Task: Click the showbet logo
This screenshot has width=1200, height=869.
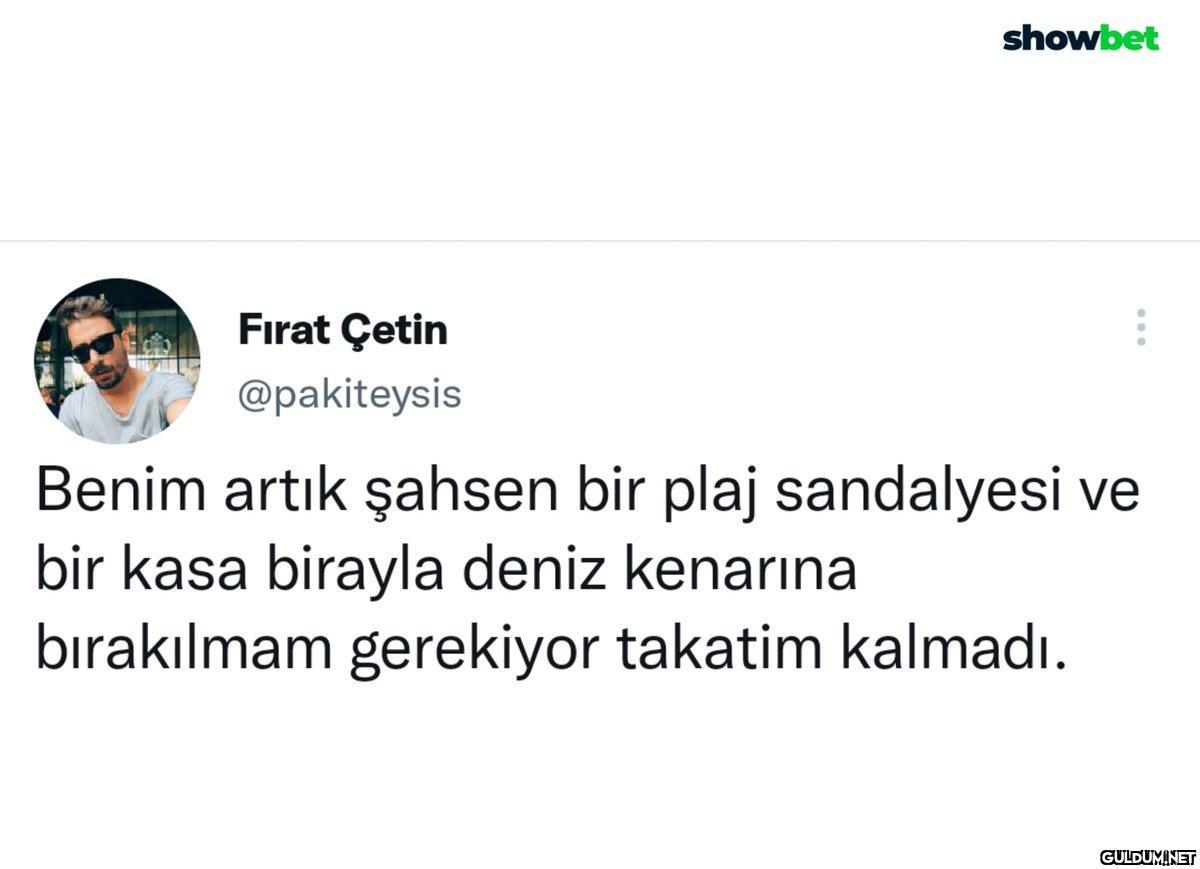Action: (x=1080, y=39)
